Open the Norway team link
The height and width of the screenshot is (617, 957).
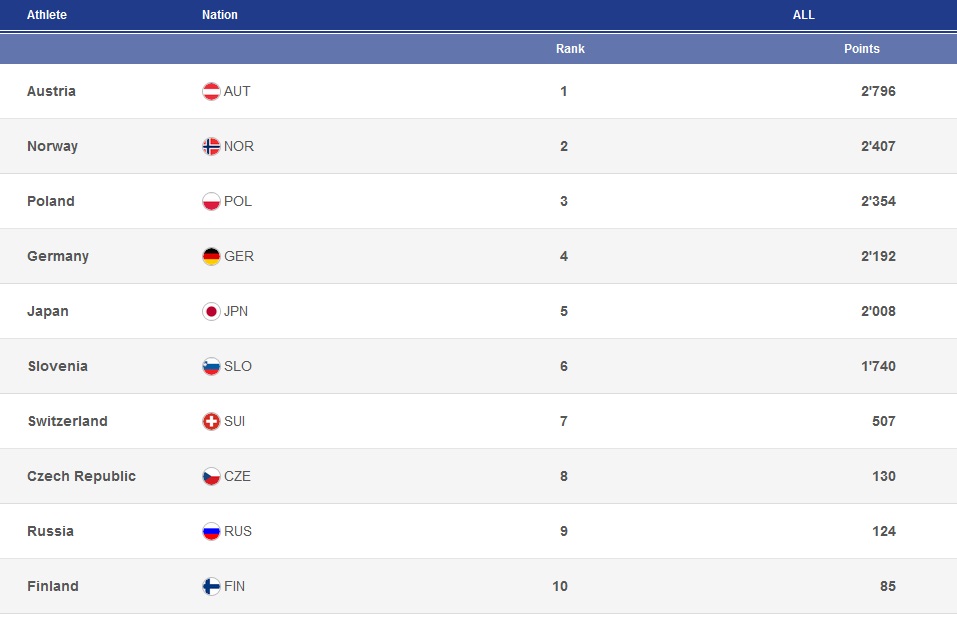[52, 146]
